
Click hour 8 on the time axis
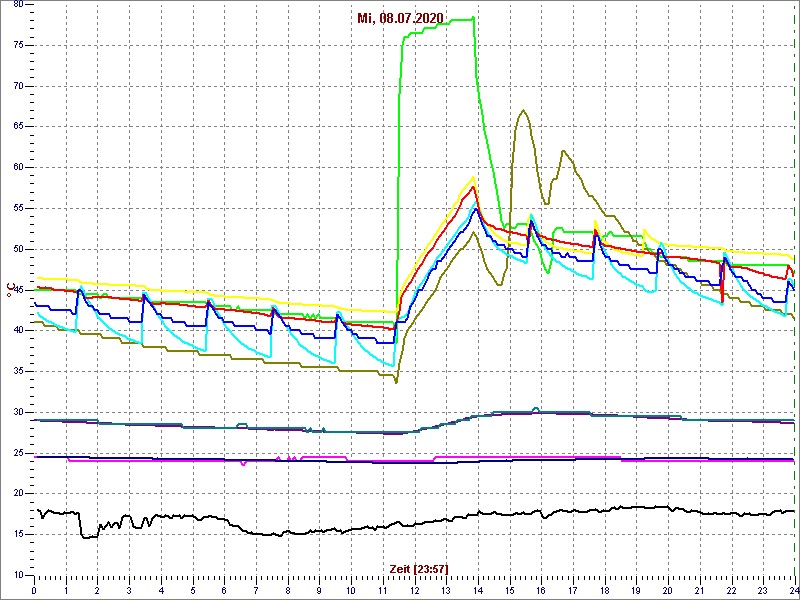pos(288,589)
